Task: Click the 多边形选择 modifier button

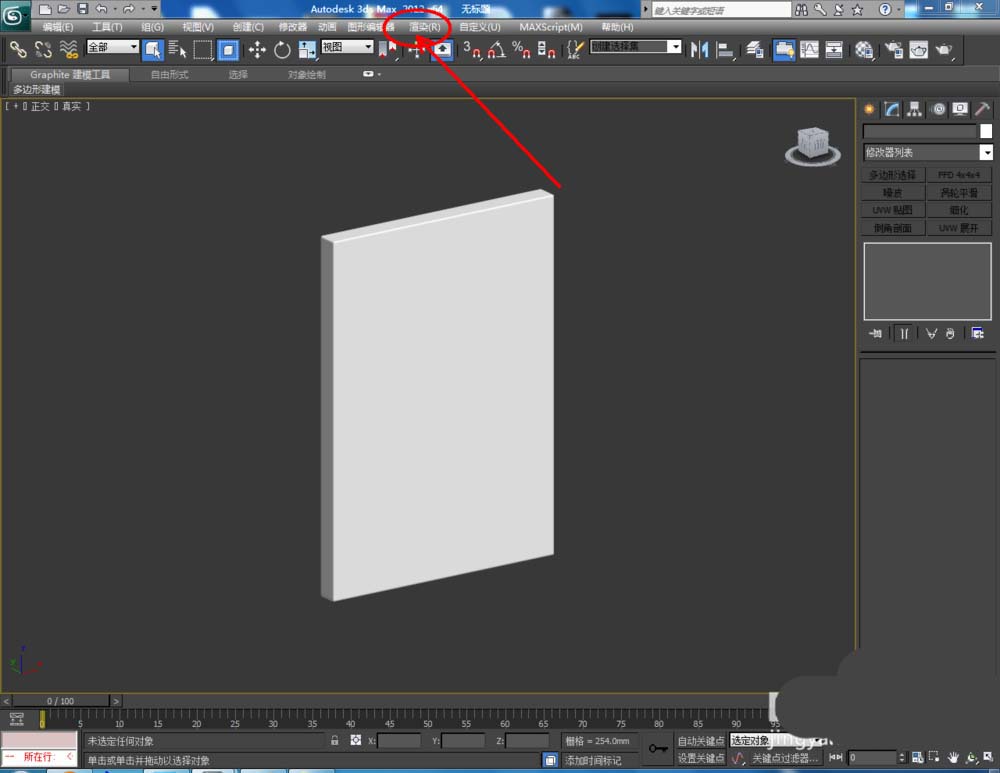Action: click(892, 174)
